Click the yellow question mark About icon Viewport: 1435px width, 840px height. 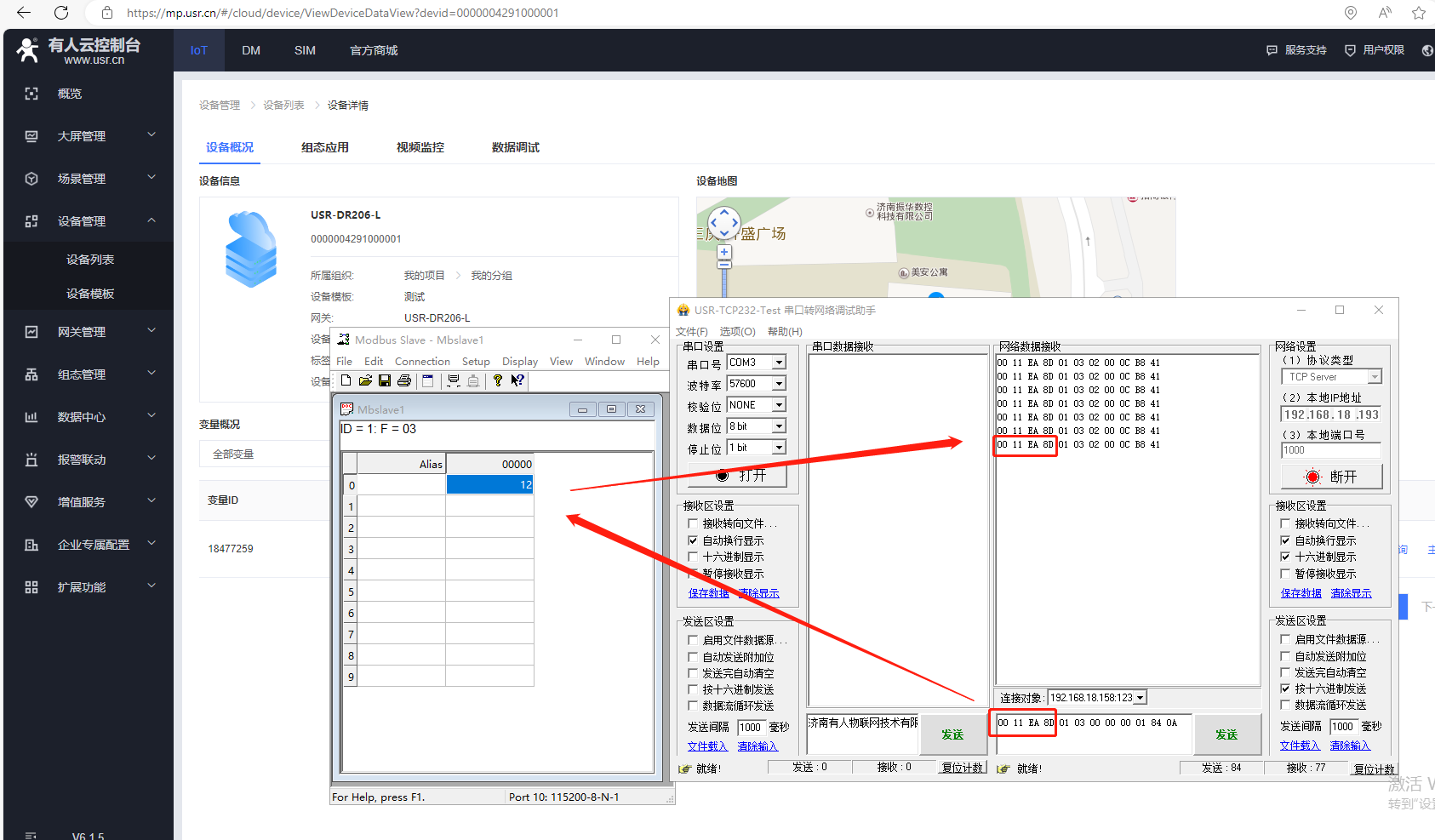point(497,380)
